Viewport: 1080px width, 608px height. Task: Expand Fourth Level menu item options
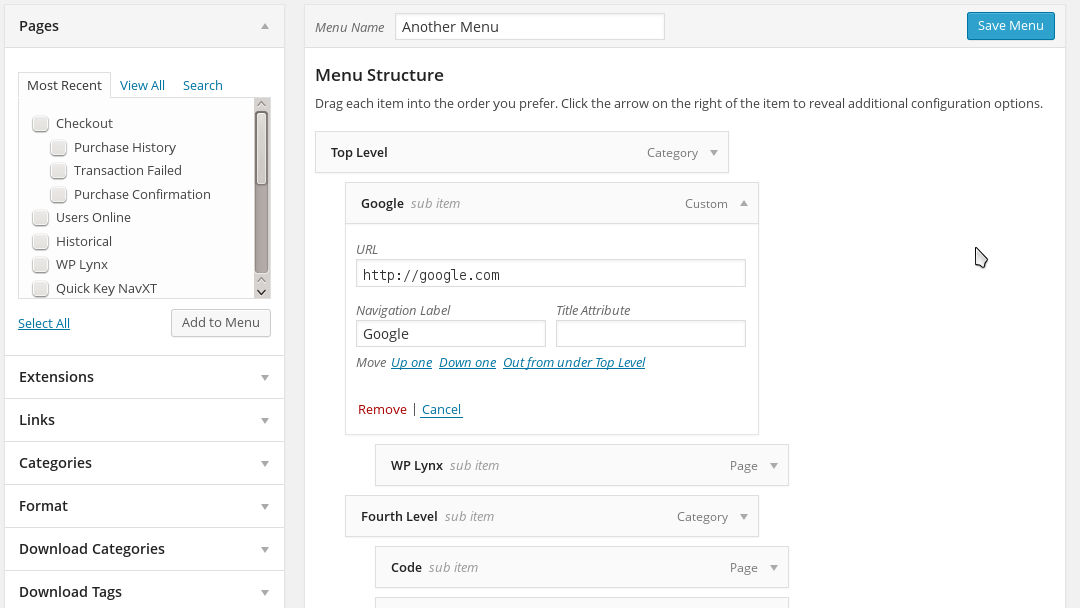744,517
